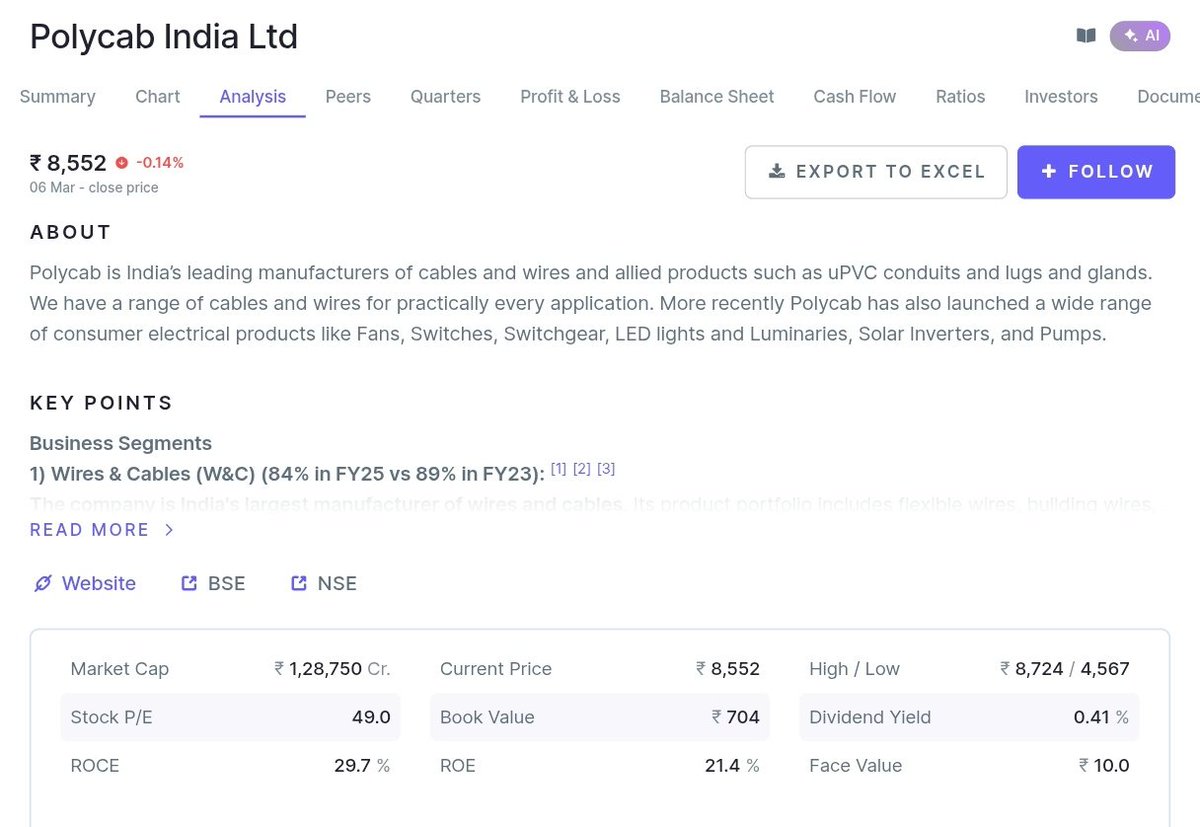This screenshot has width=1200, height=827.
Task: Open the Ratios tab
Action: tap(960, 97)
